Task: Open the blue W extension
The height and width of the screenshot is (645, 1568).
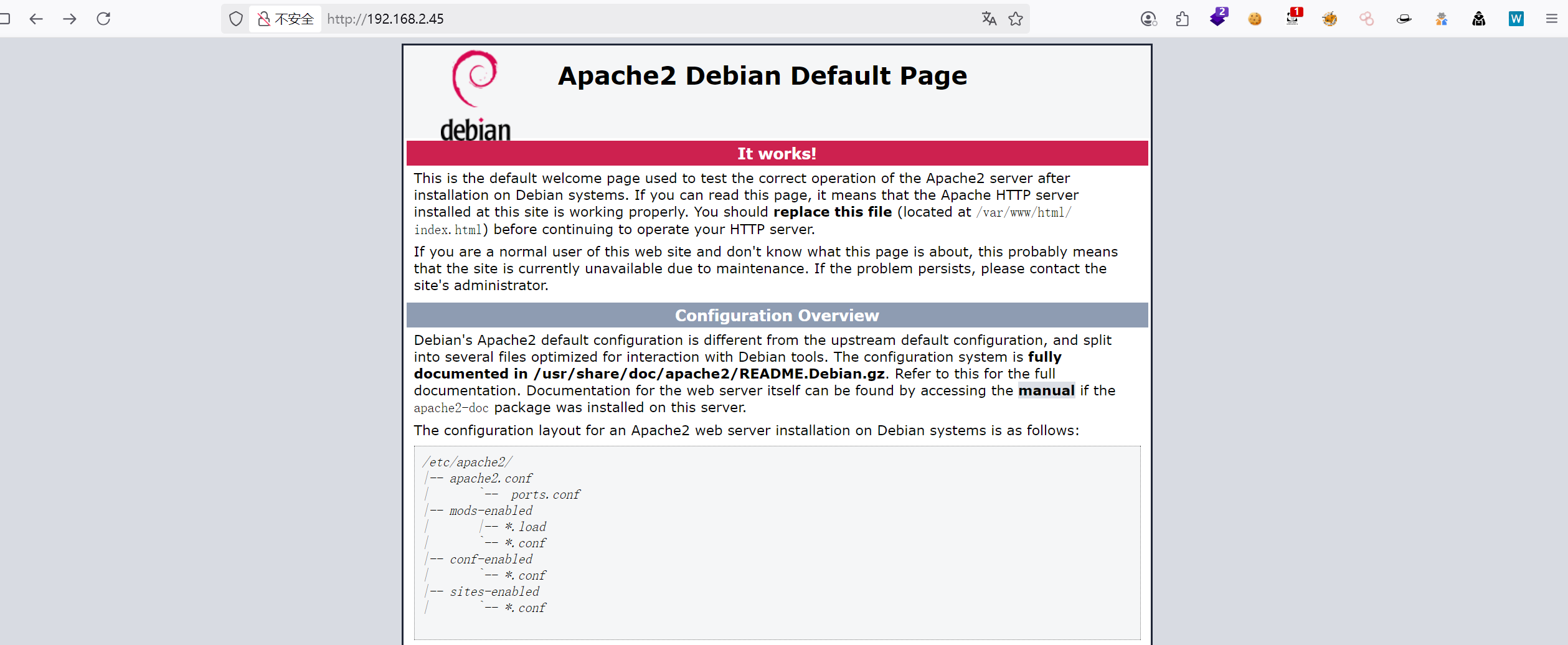Action: (1516, 19)
